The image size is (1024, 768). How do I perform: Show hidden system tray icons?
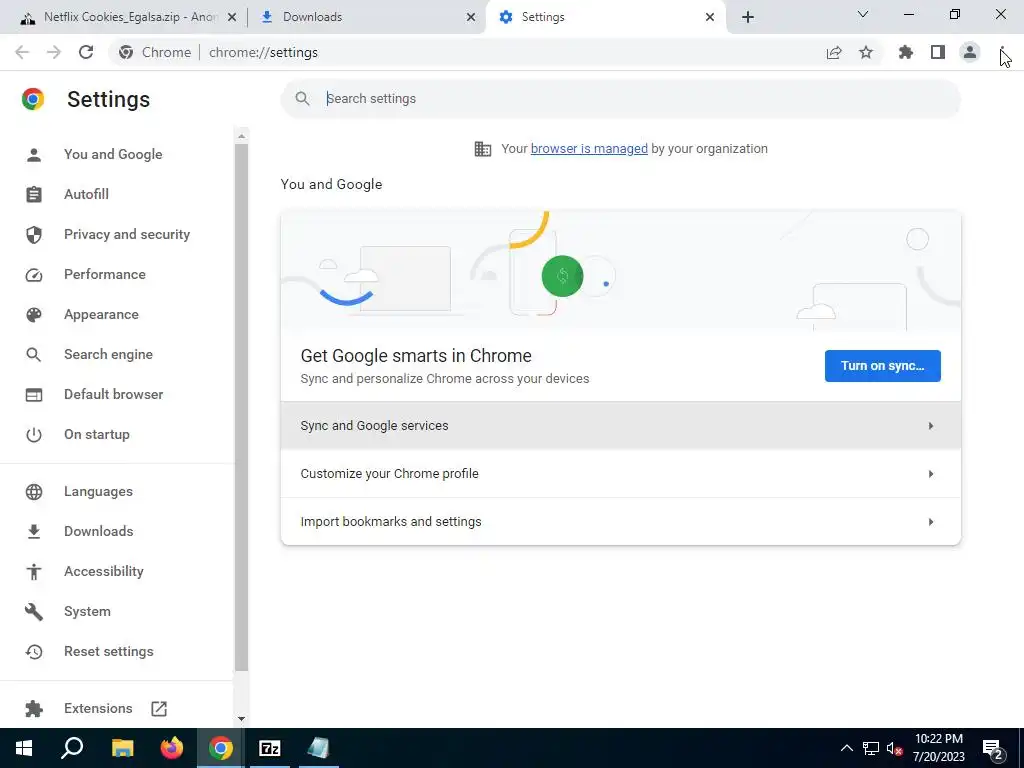click(846, 748)
